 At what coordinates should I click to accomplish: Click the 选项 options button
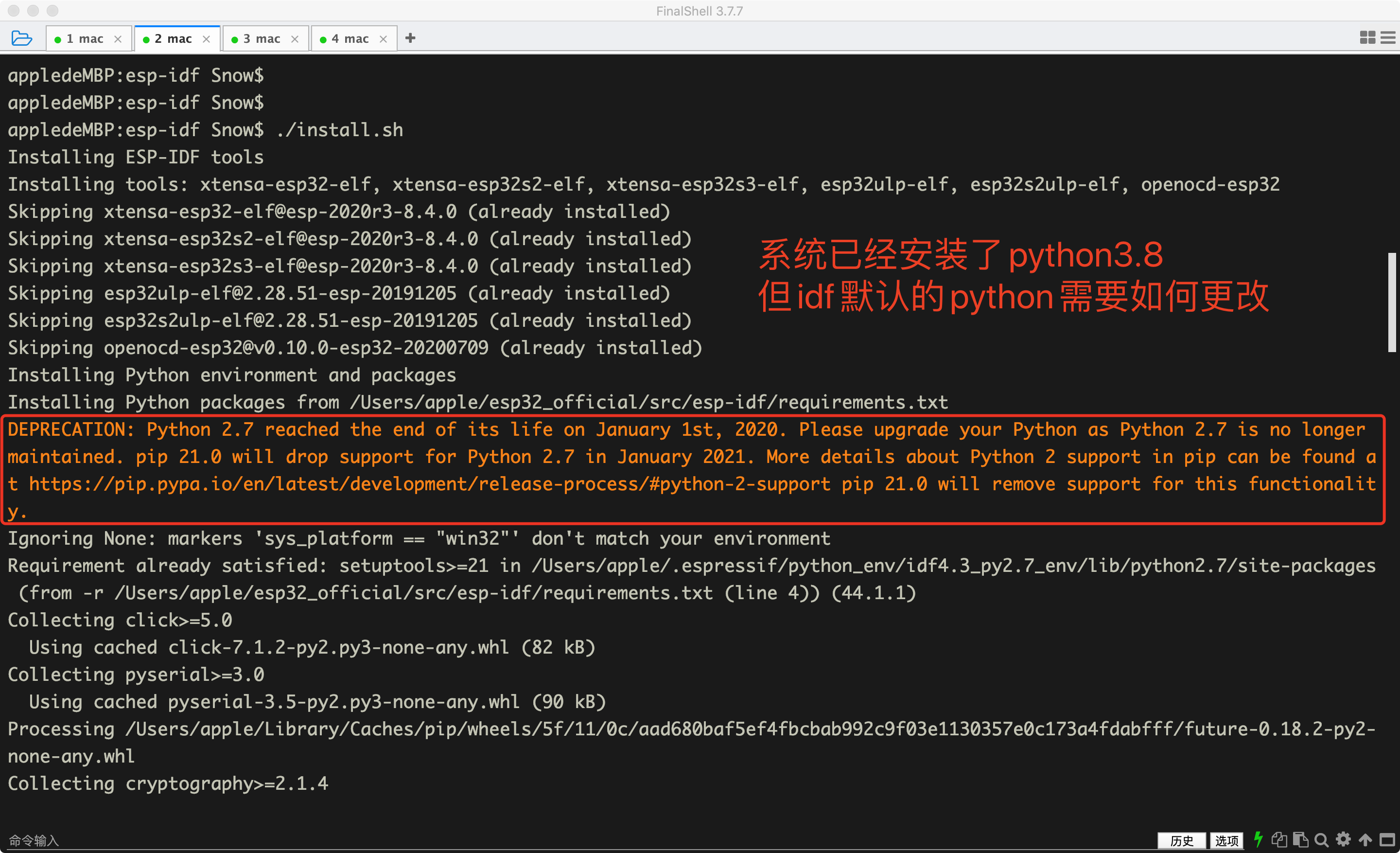1227,840
